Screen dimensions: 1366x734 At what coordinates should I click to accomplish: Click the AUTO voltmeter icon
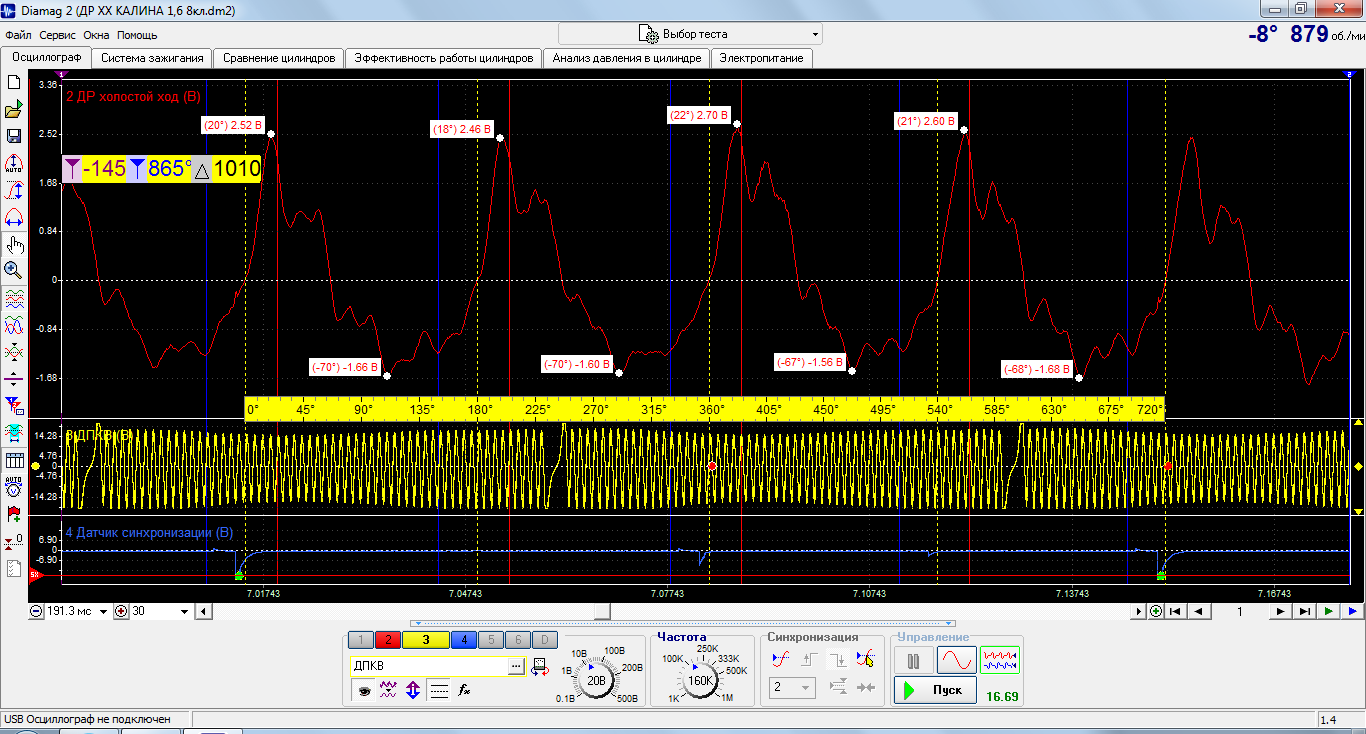click(x=14, y=487)
